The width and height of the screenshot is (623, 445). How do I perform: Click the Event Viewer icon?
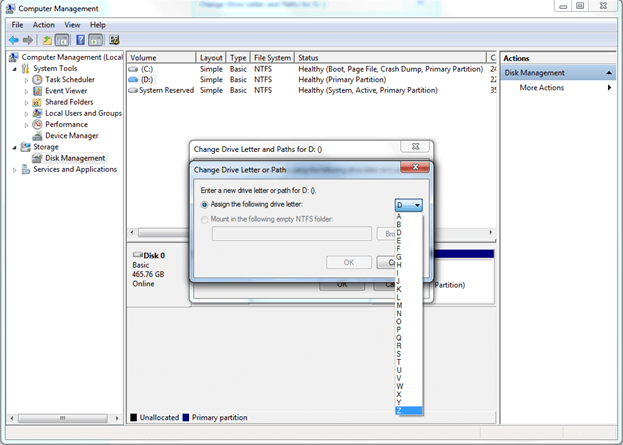[x=37, y=91]
